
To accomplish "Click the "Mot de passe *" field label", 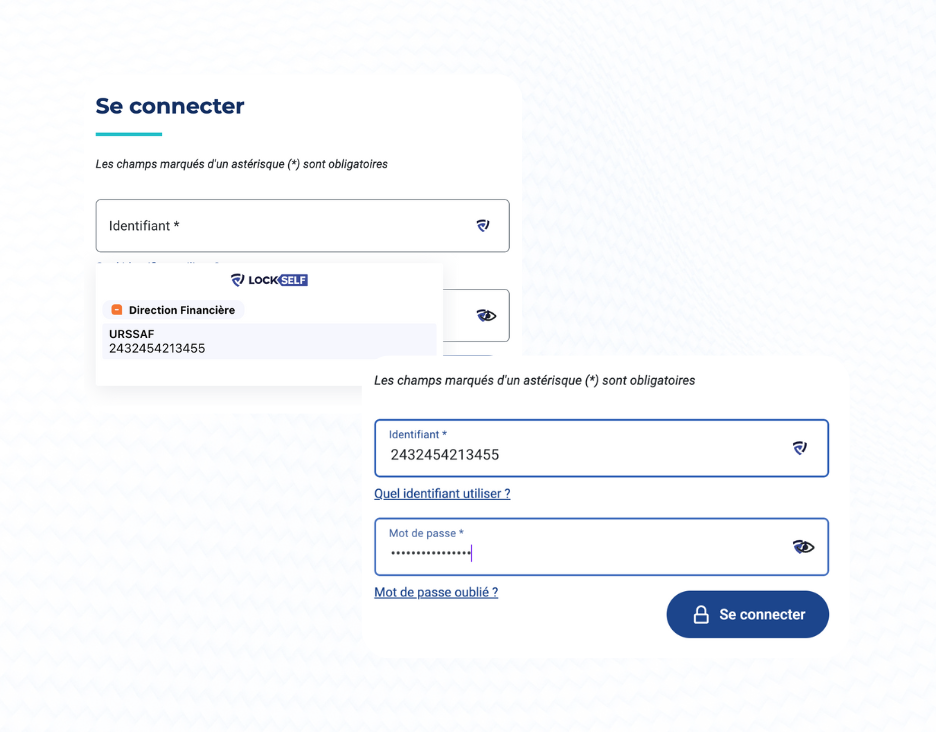I will click(x=426, y=533).
